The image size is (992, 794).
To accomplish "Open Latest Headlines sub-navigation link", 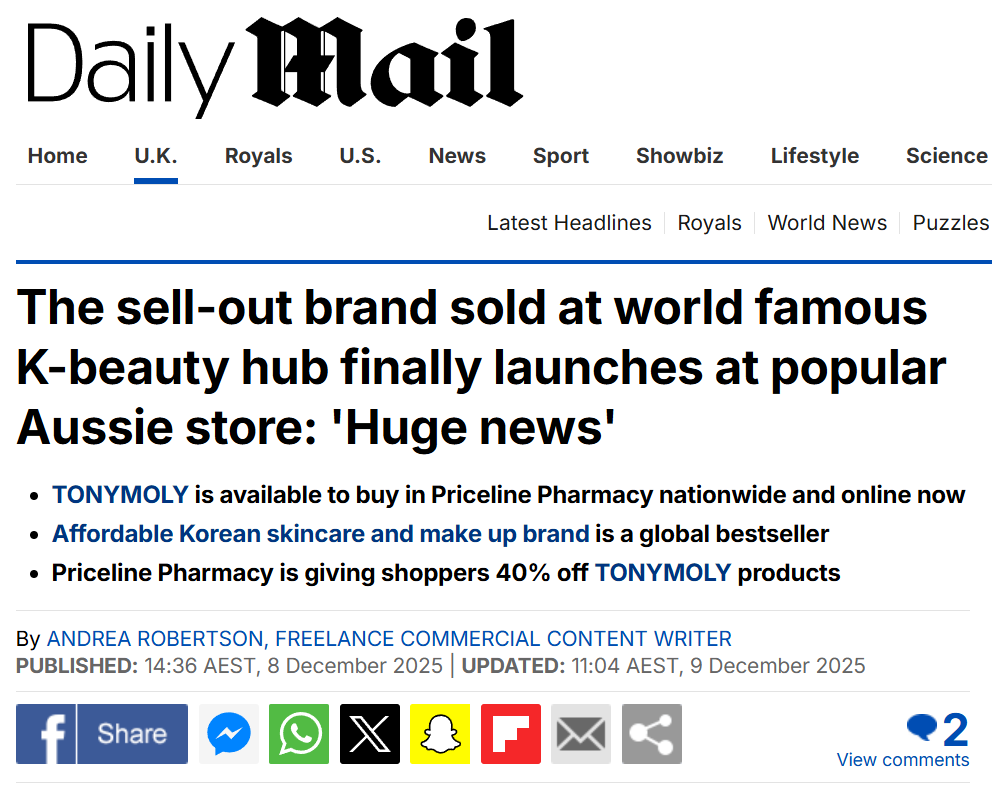I will [x=569, y=223].
